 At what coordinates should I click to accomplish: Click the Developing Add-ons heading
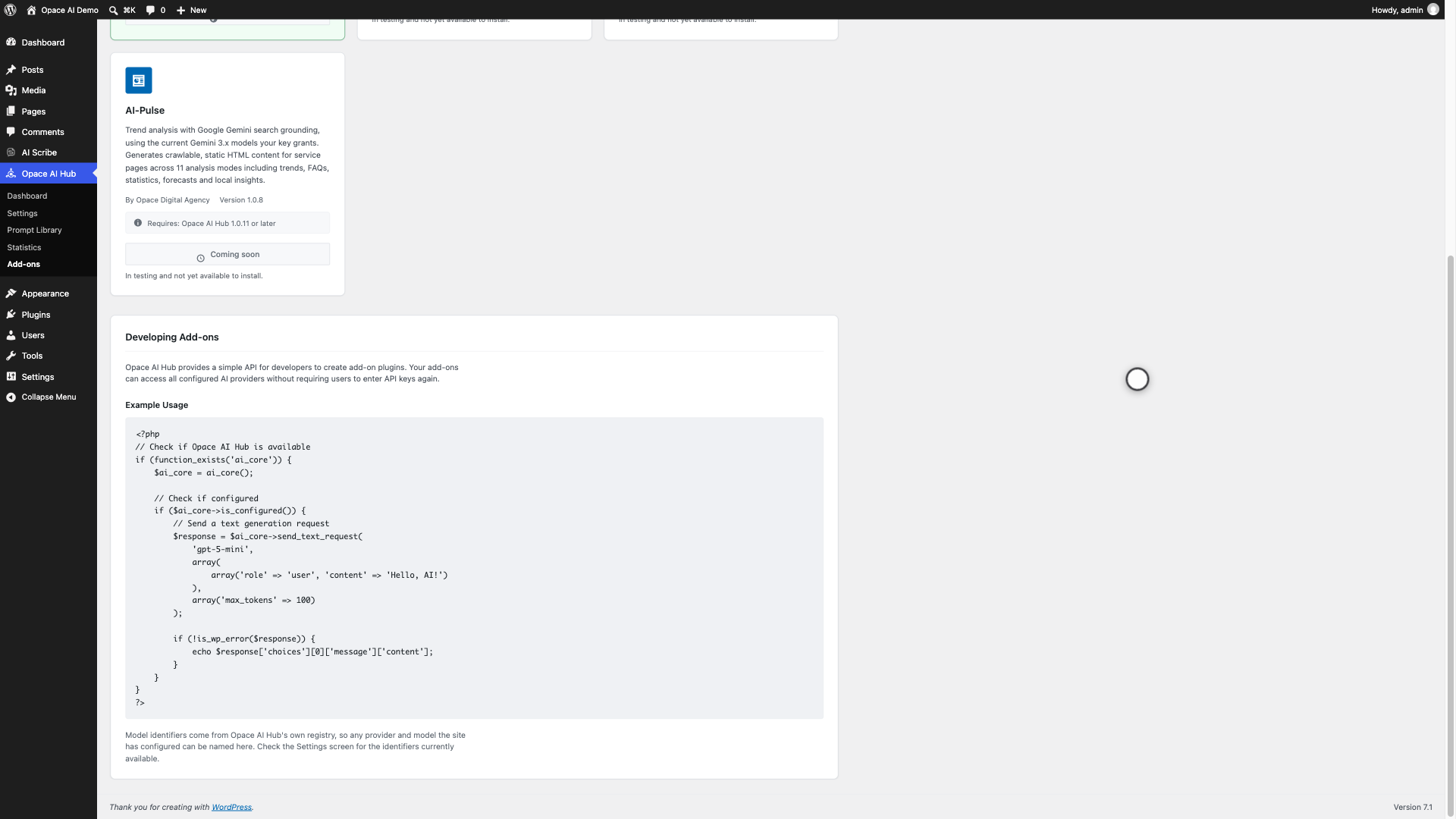coord(172,337)
